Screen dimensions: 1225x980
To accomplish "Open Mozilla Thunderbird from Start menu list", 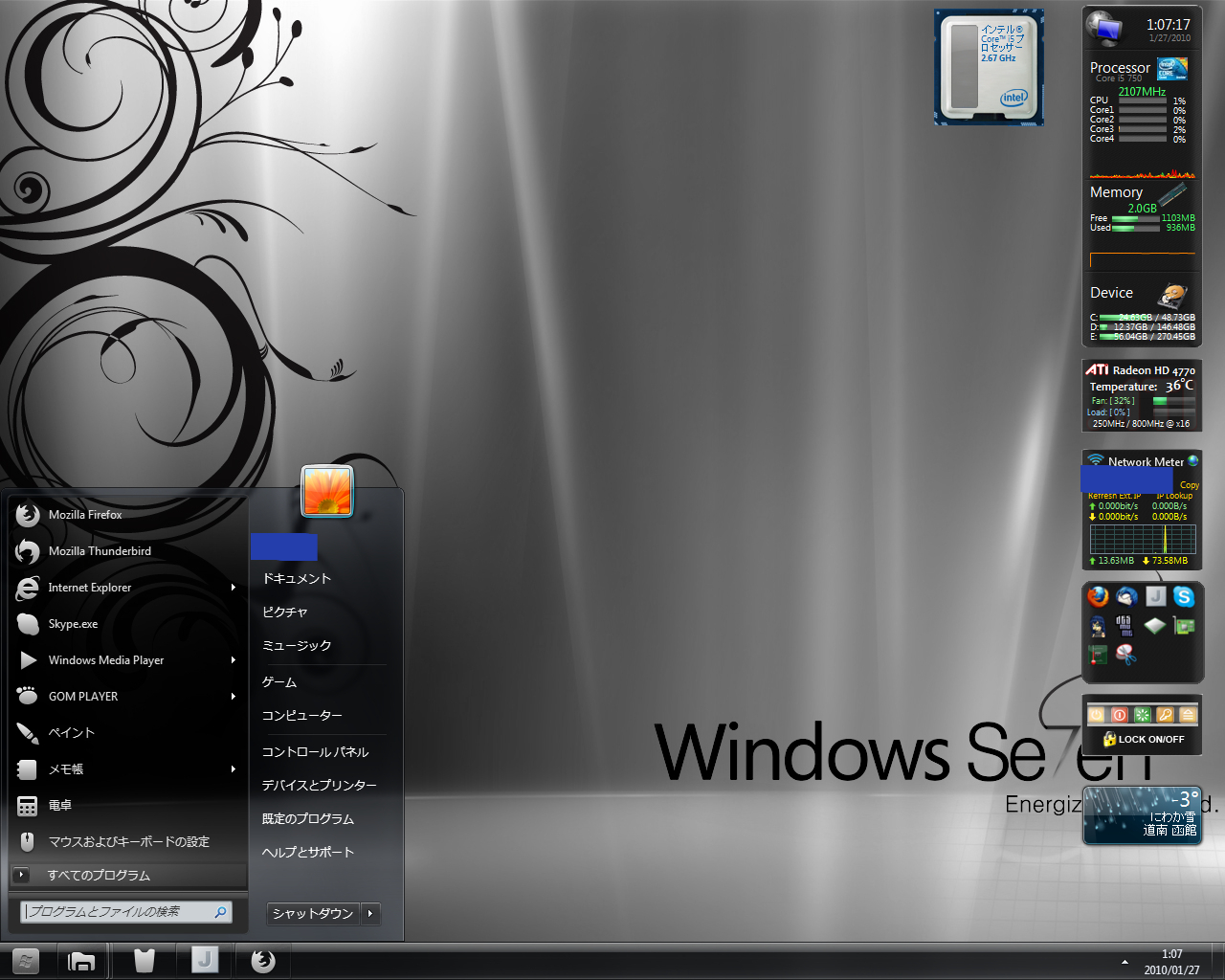I will [x=128, y=551].
